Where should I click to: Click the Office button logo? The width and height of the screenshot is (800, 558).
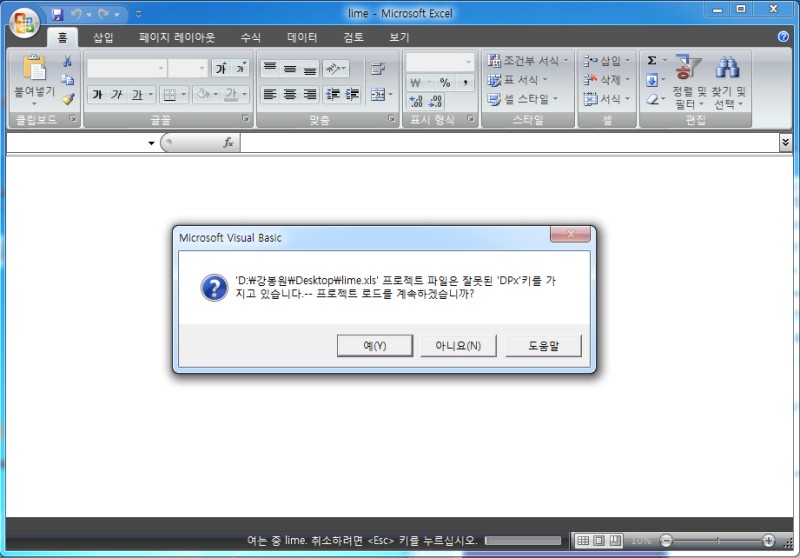[24, 22]
